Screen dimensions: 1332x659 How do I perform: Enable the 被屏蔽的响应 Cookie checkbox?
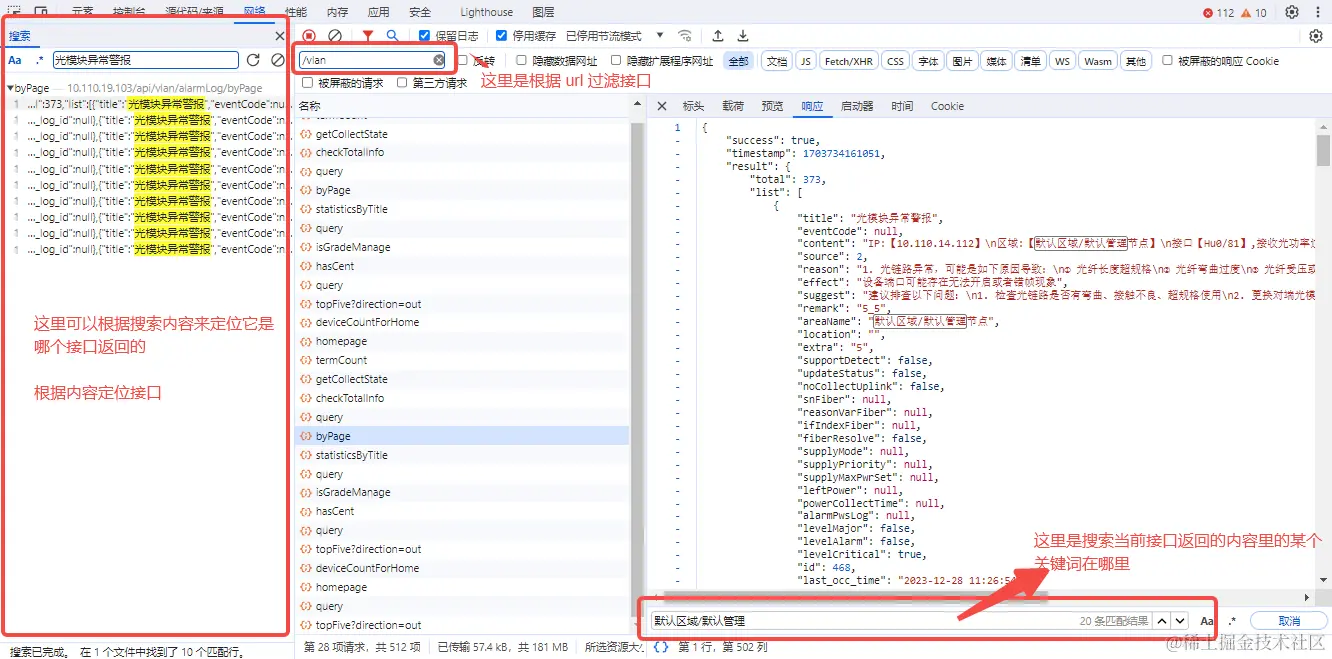click(1167, 61)
